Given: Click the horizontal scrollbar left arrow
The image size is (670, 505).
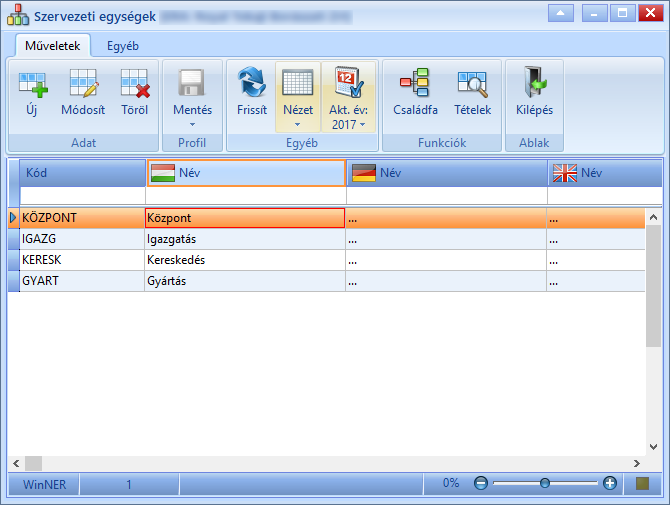Looking at the screenshot, I should point(16,463).
